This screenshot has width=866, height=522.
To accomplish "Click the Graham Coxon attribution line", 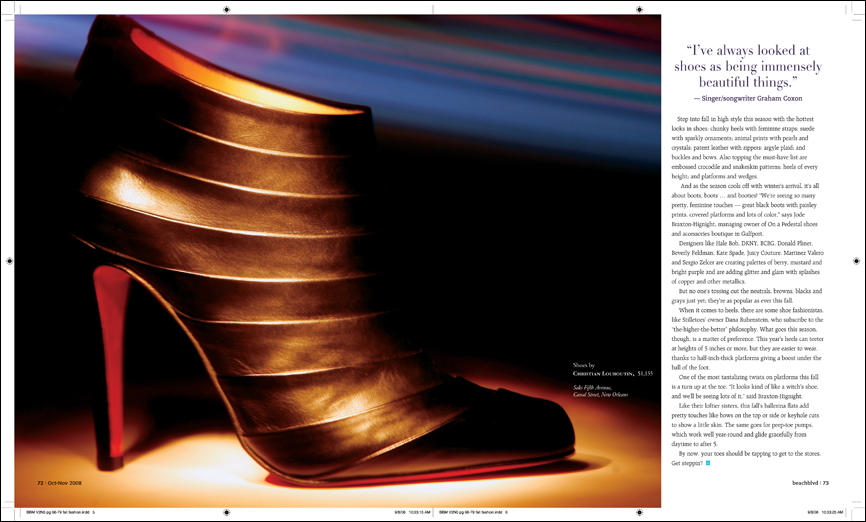I will pos(755,98).
